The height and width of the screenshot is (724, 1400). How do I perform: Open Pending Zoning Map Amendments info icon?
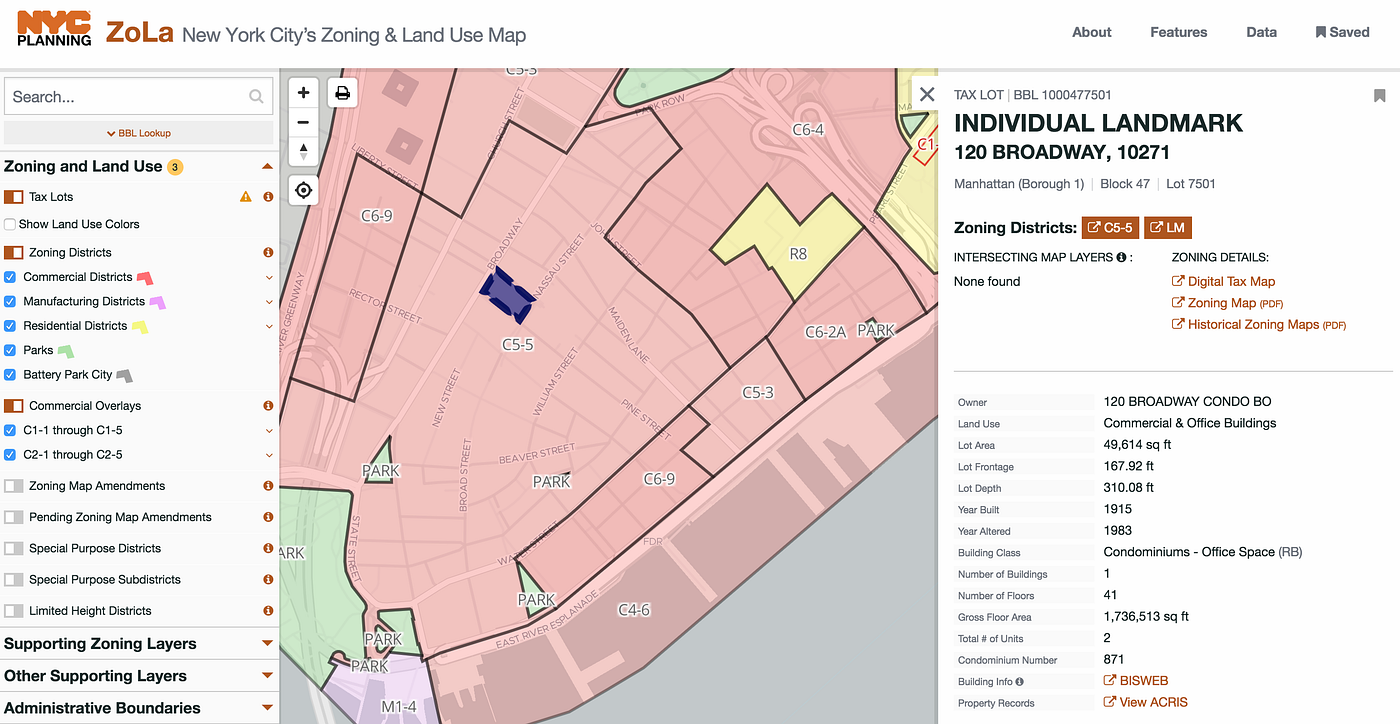[x=268, y=517]
